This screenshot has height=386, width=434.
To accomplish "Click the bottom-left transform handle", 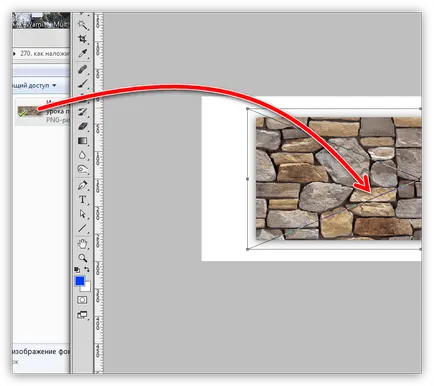I will 247,249.
